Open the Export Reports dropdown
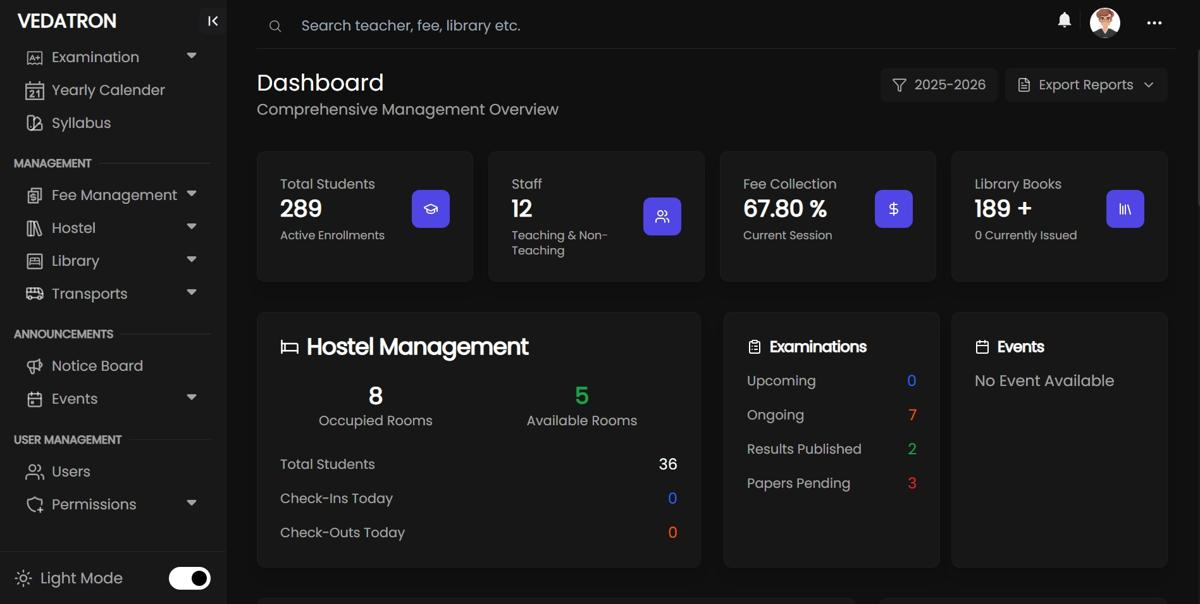The height and width of the screenshot is (604, 1200). (1086, 84)
